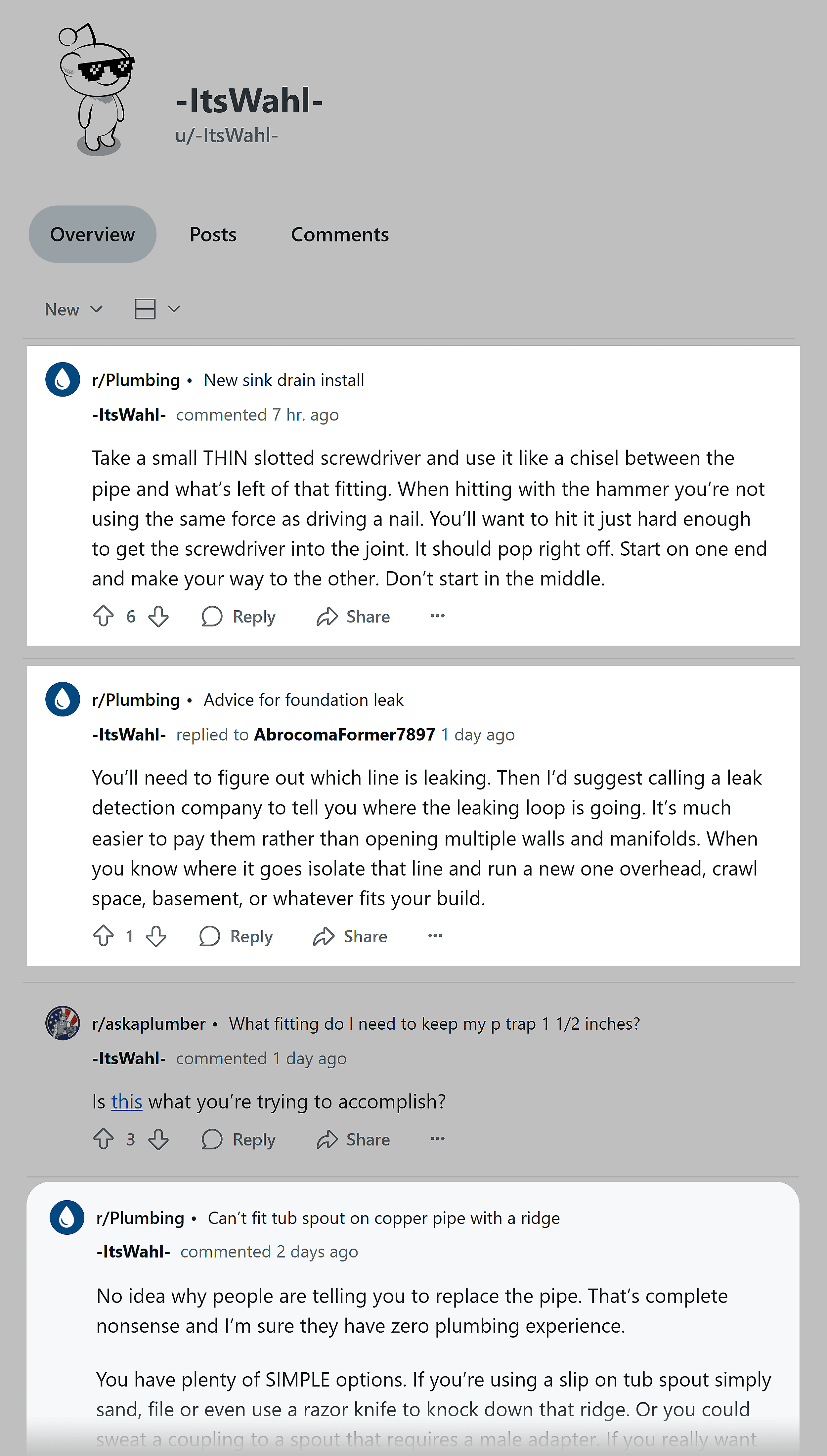Viewport: 827px width, 1456px height.
Task: Open AbrocomaFormer7897's profile link
Action: tap(345, 734)
